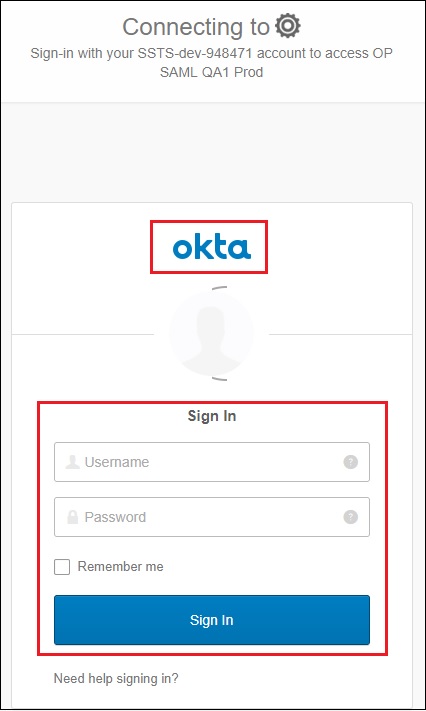Click the Connecting to title text
426x711 pixels.
coord(196,27)
